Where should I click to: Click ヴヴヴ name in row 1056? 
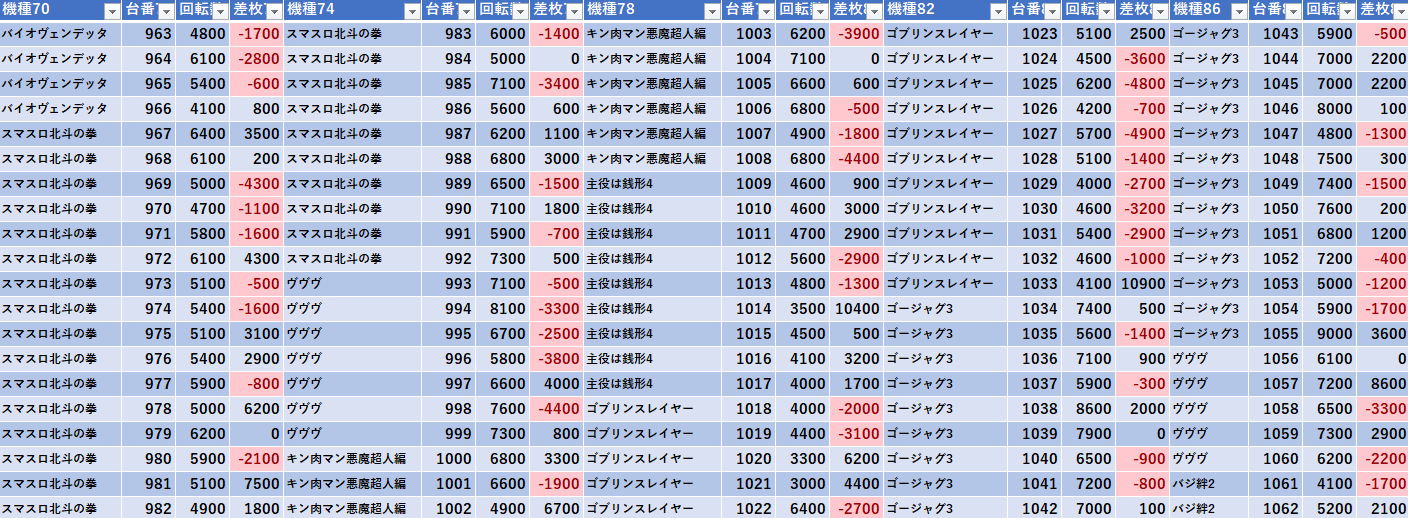point(1190,359)
